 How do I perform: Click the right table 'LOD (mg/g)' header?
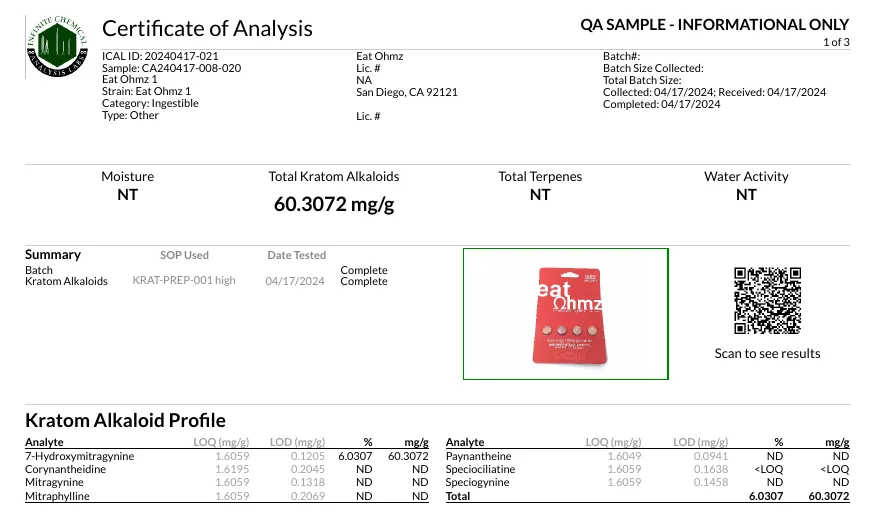(x=700, y=442)
